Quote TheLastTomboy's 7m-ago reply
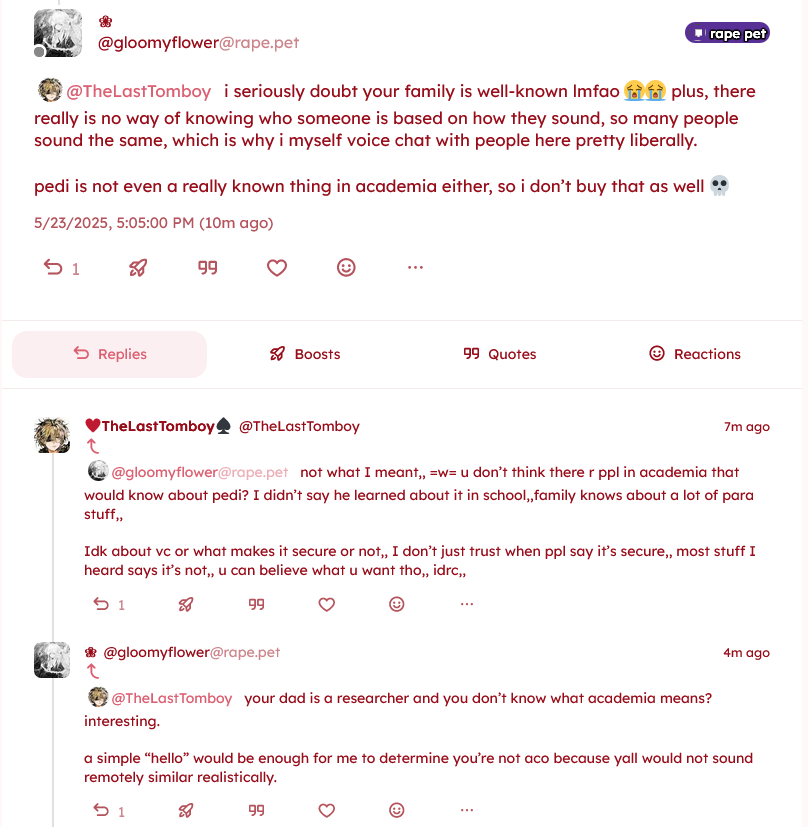 pos(256,604)
